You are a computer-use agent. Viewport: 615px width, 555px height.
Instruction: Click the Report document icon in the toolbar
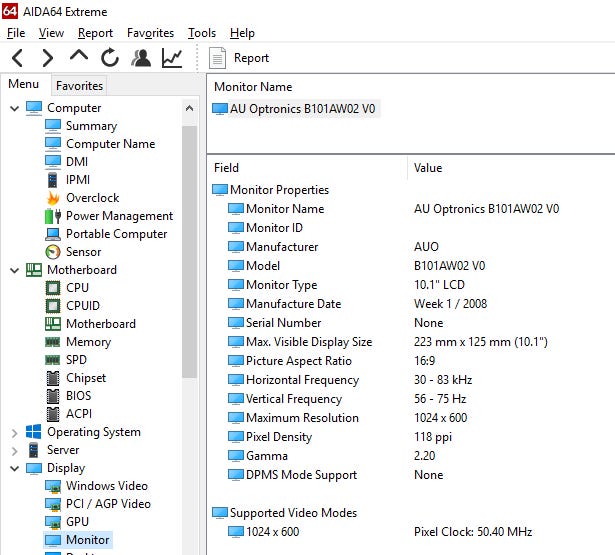pyautogui.click(x=217, y=58)
